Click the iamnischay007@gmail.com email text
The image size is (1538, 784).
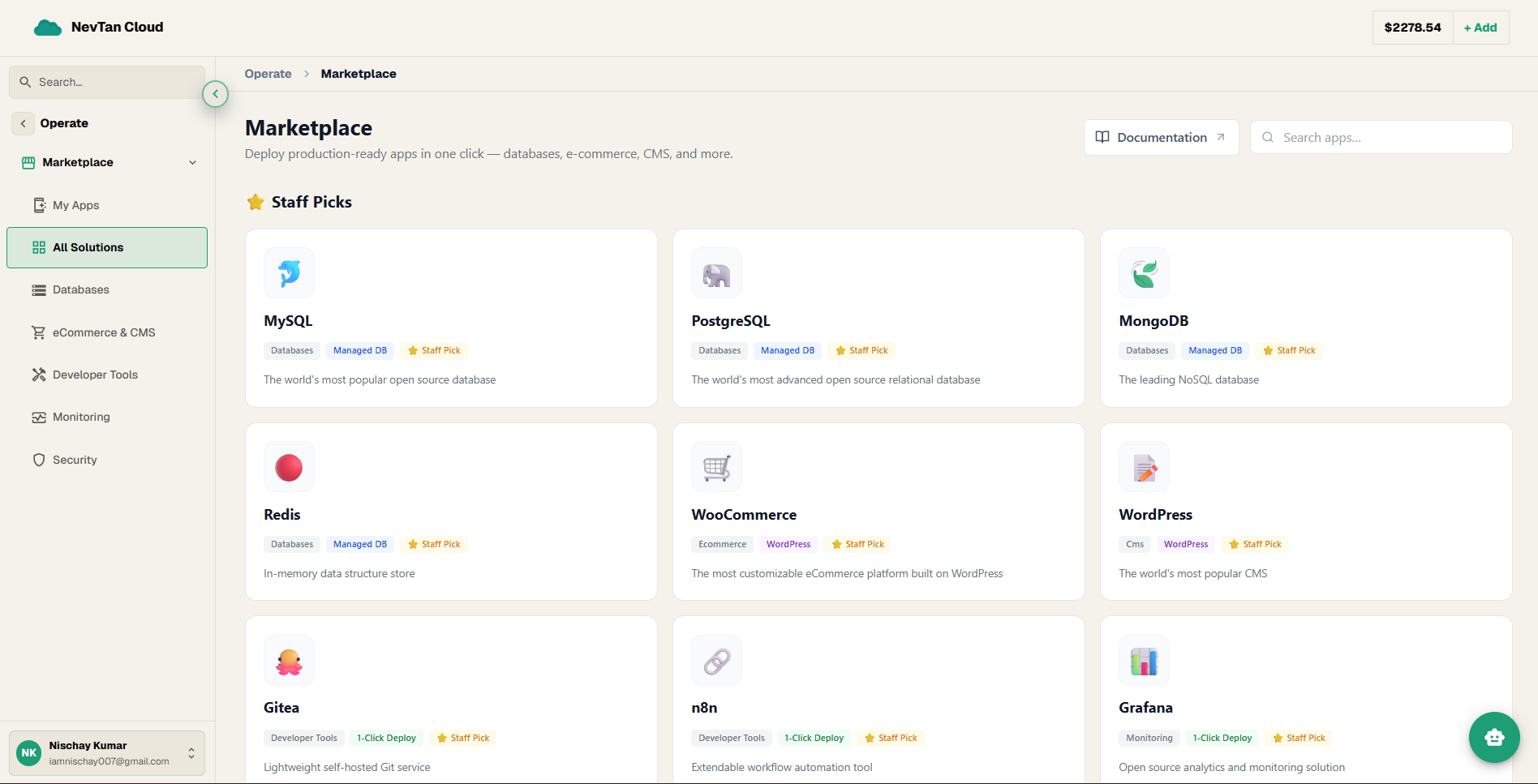pos(109,761)
